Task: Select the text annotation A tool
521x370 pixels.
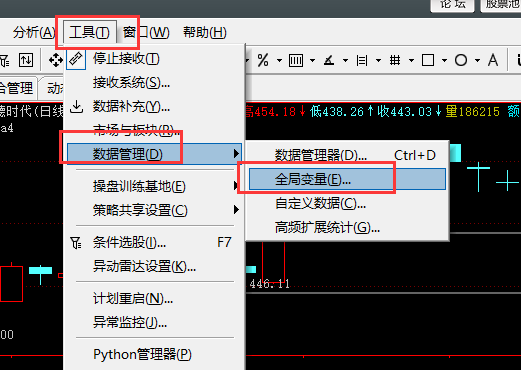Action: [x=493, y=60]
